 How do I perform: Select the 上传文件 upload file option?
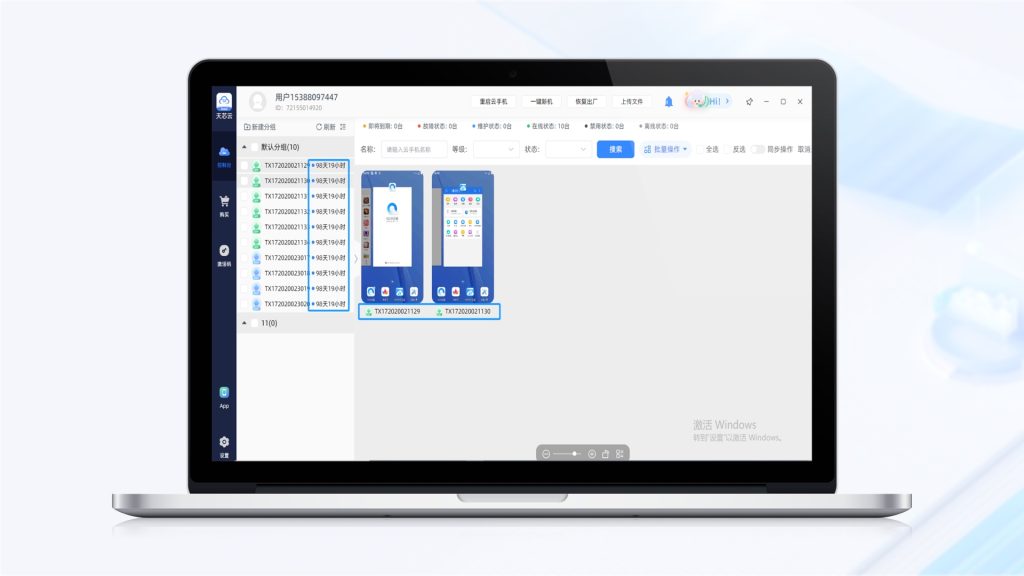point(631,101)
